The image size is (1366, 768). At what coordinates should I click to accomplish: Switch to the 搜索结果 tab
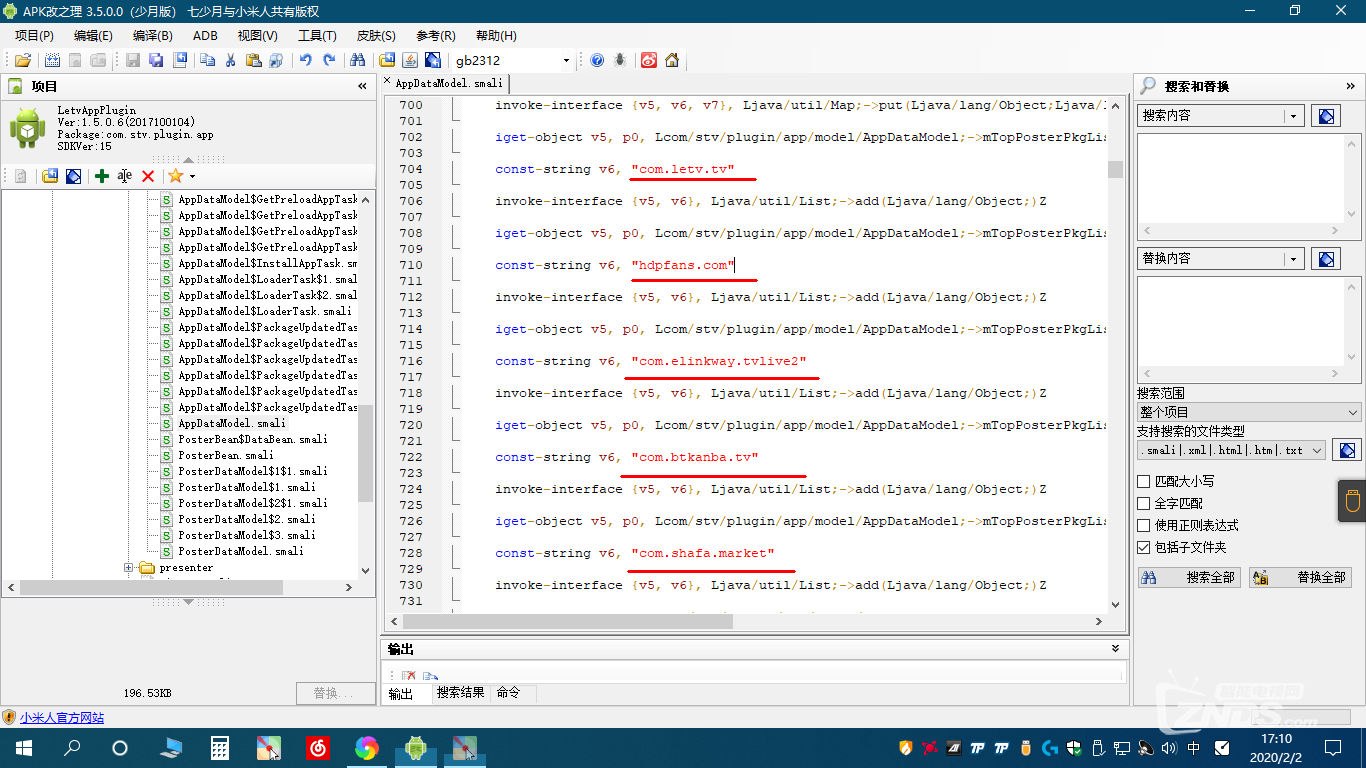tap(460, 693)
